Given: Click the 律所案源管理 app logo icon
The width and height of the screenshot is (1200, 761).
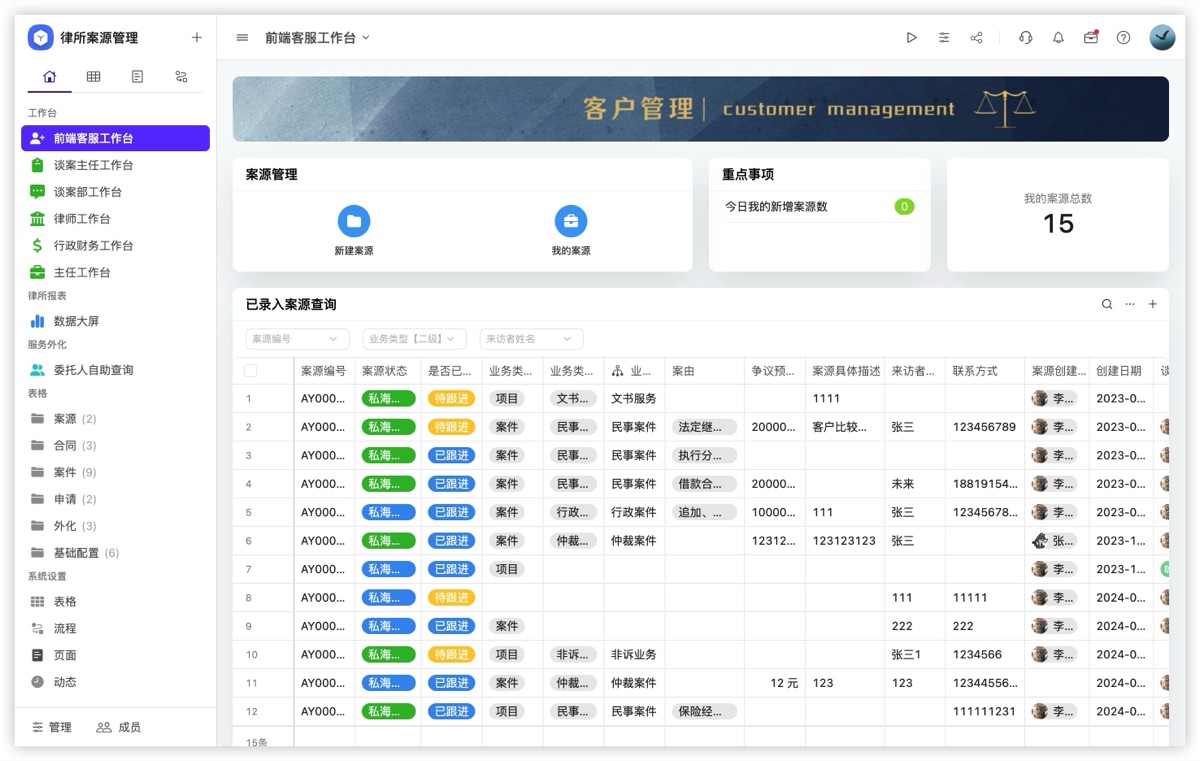Looking at the screenshot, I should (40, 38).
